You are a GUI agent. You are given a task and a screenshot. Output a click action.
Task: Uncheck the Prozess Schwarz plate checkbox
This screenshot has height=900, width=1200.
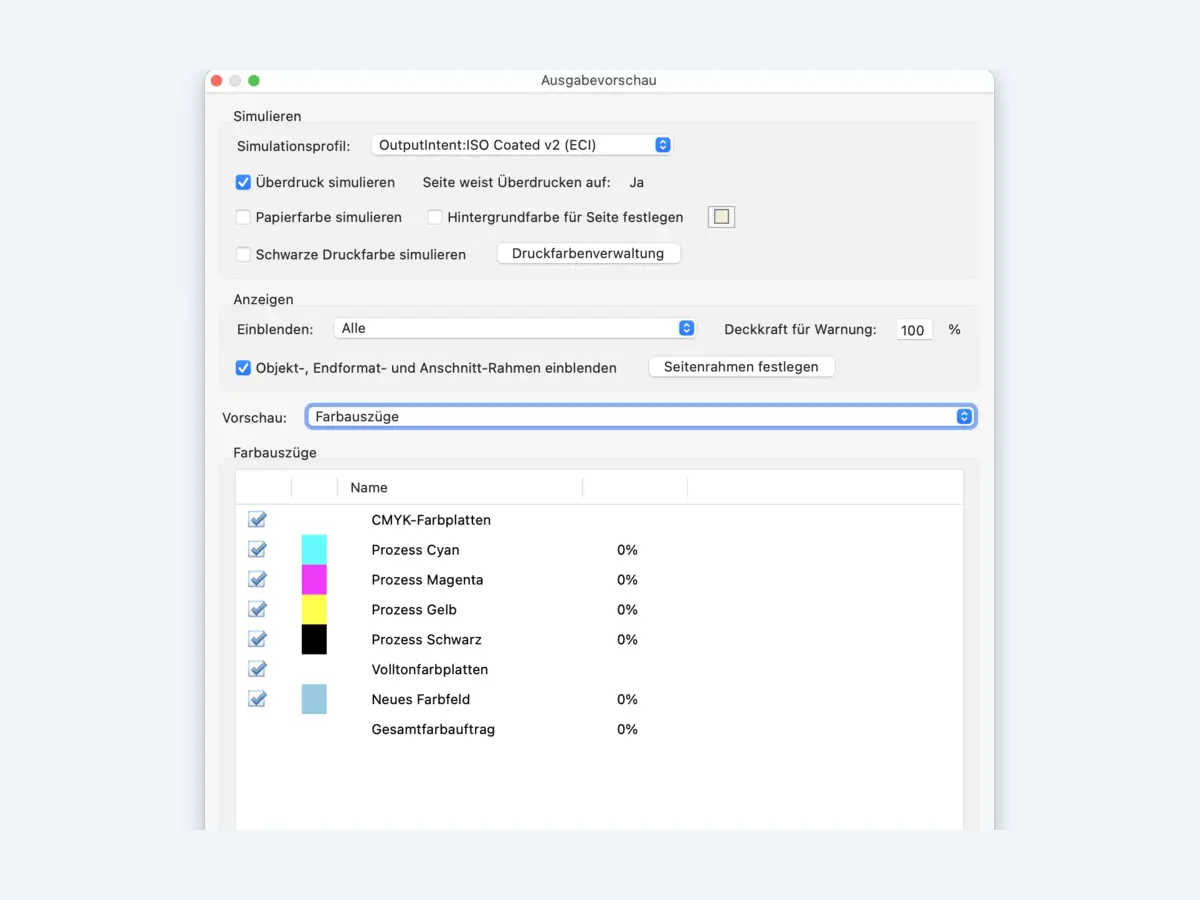pos(257,640)
